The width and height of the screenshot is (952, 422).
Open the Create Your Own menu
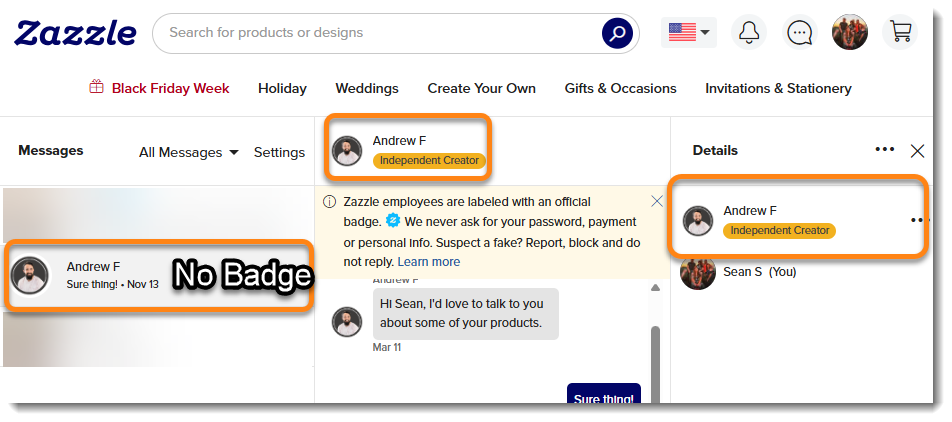(x=481, y=88)
